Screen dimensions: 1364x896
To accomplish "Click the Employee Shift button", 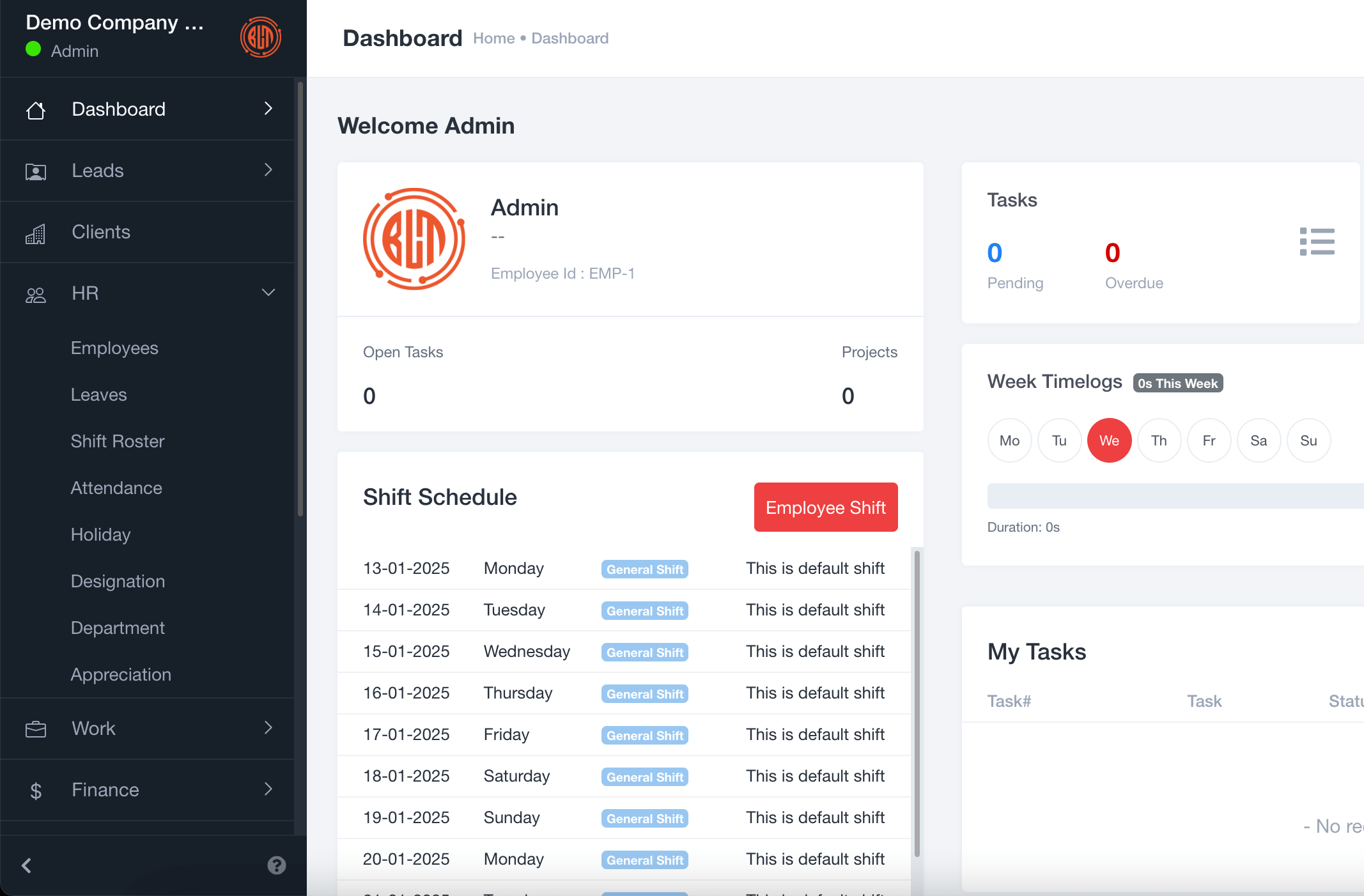I will tap(825, 507).
